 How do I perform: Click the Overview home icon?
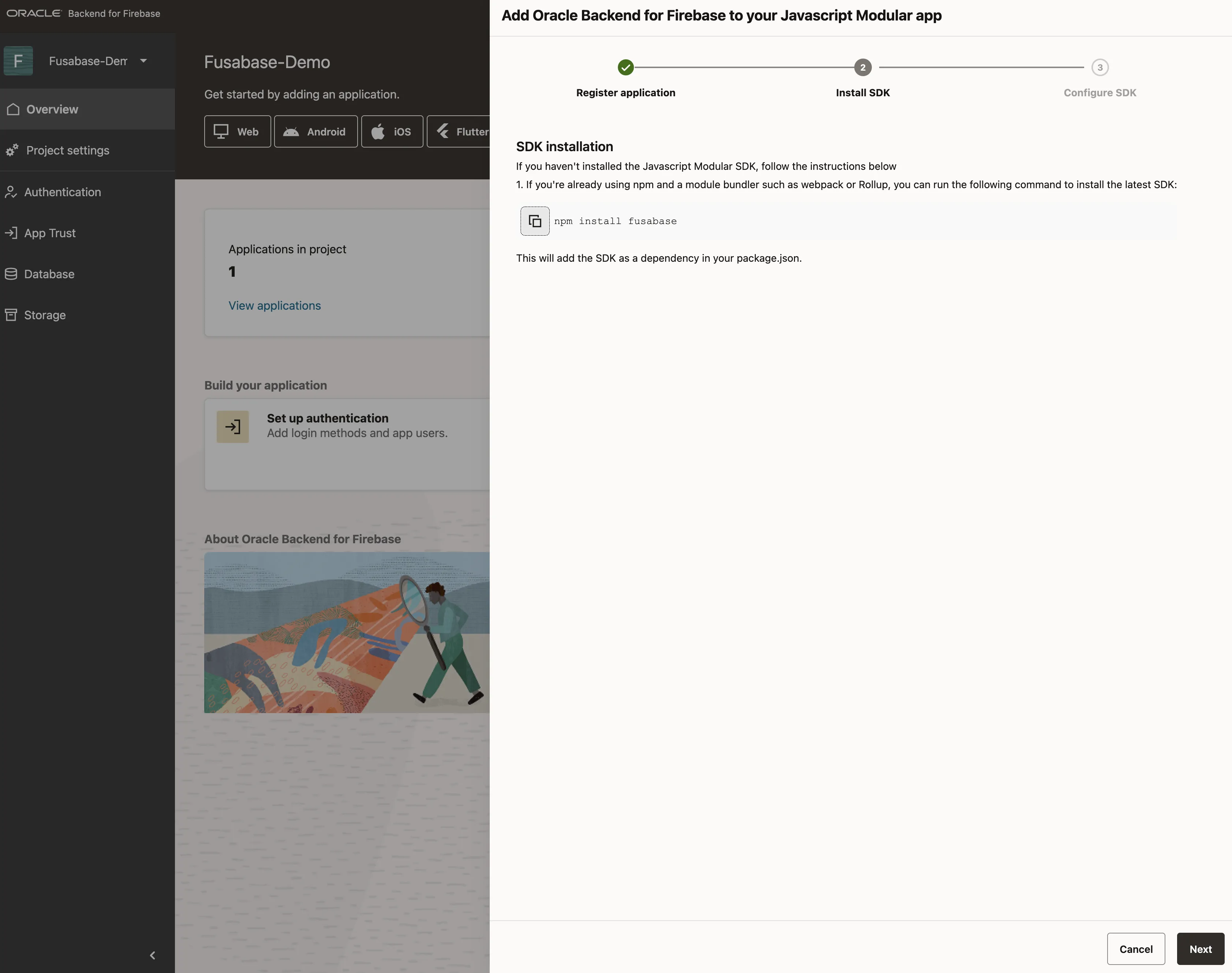[x=13, y=109]
